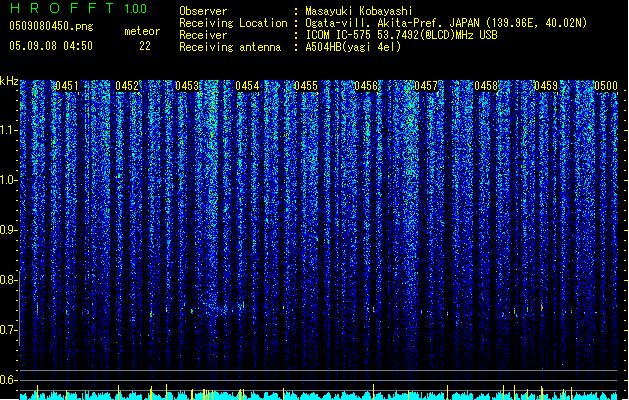
Task: Click the date 05.09.08 04:50
Action: (x=51, y=46)
